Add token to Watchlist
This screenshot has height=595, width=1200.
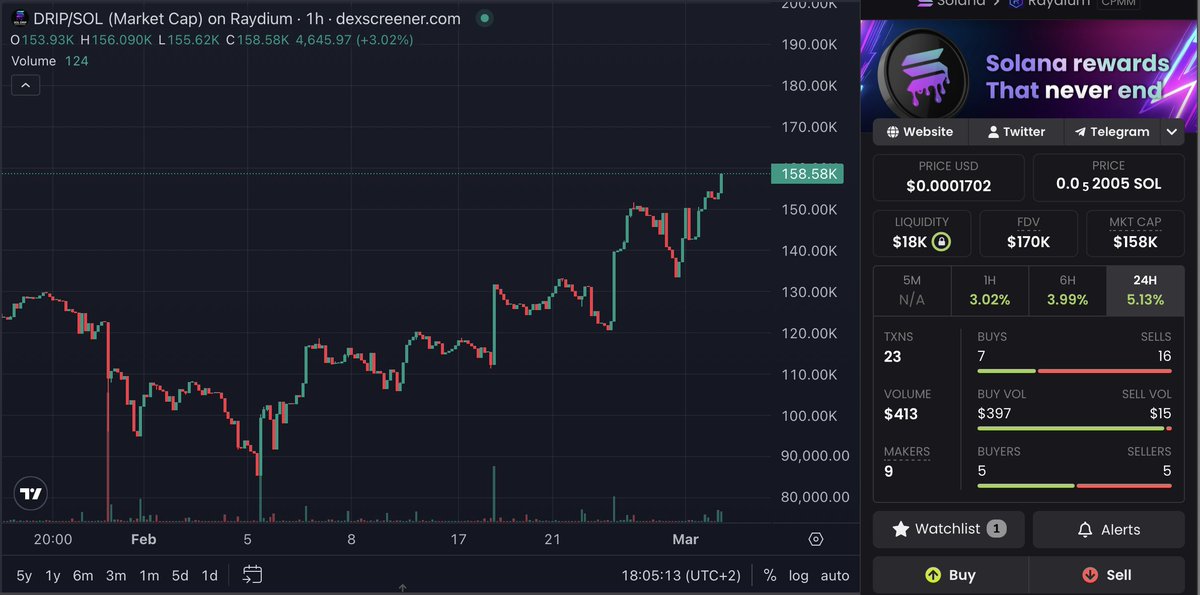pos(949,529)
